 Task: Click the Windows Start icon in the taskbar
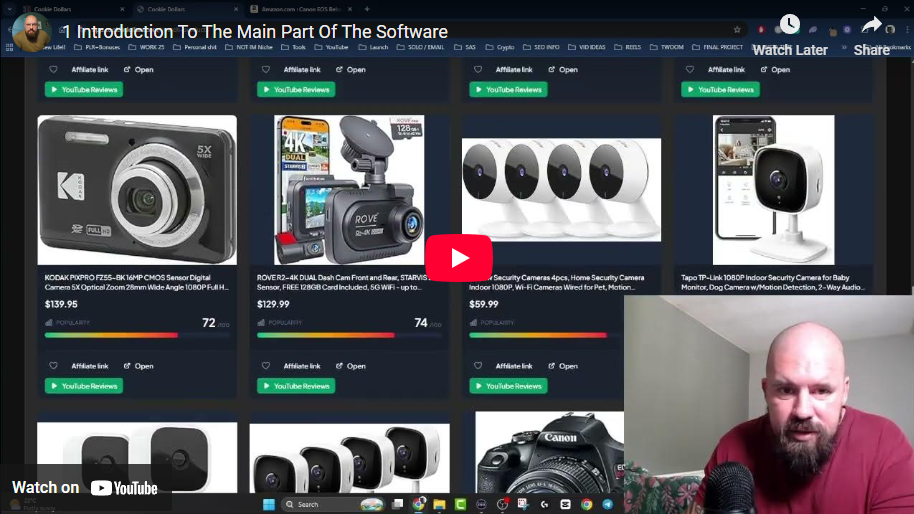[269, 505]
